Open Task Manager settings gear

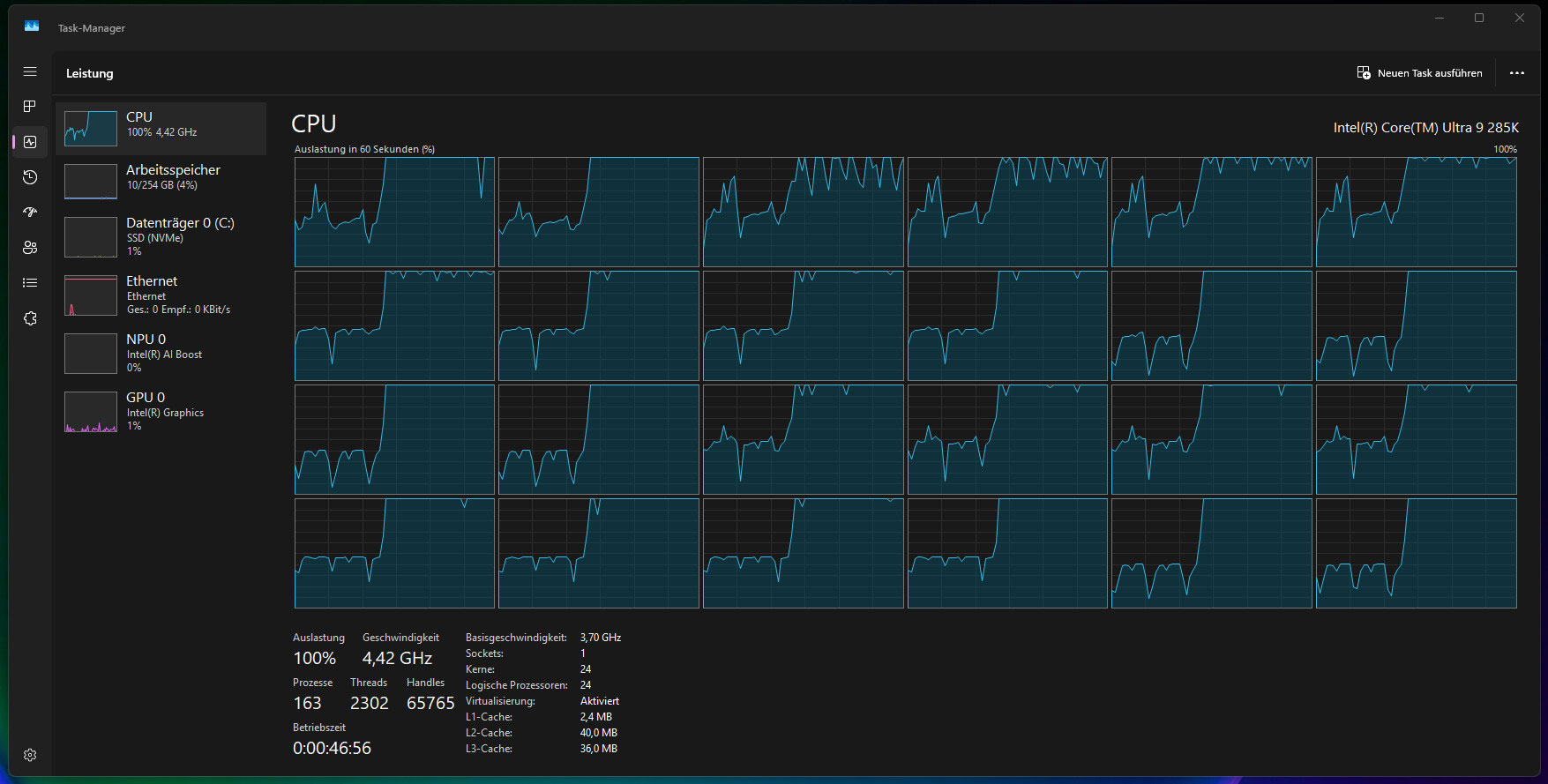point(30,755)
